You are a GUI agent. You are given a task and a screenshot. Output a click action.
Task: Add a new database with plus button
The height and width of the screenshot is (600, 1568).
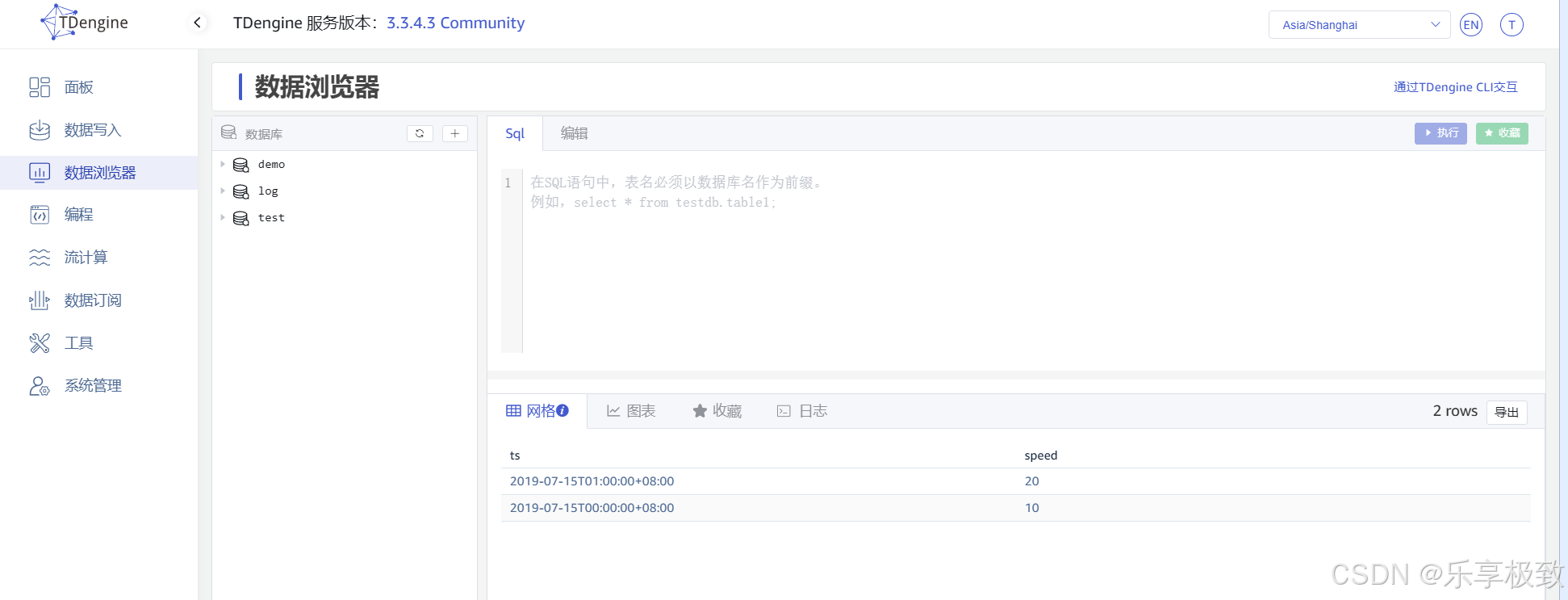[x=455, y=133]
